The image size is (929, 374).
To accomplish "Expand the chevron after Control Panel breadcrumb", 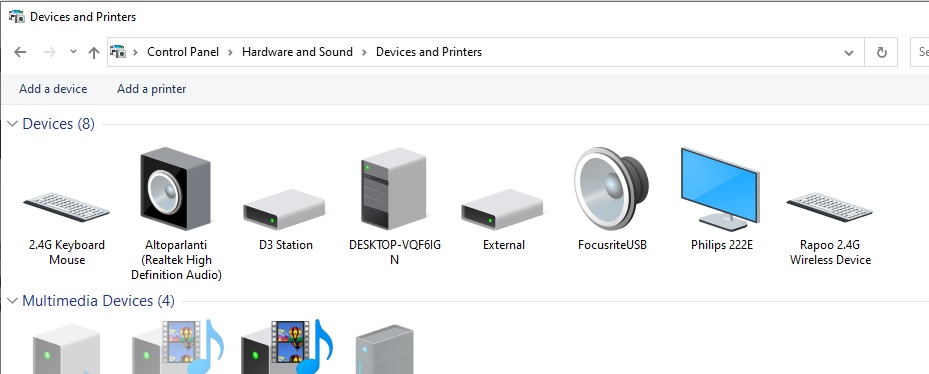I will click(230, 52).
